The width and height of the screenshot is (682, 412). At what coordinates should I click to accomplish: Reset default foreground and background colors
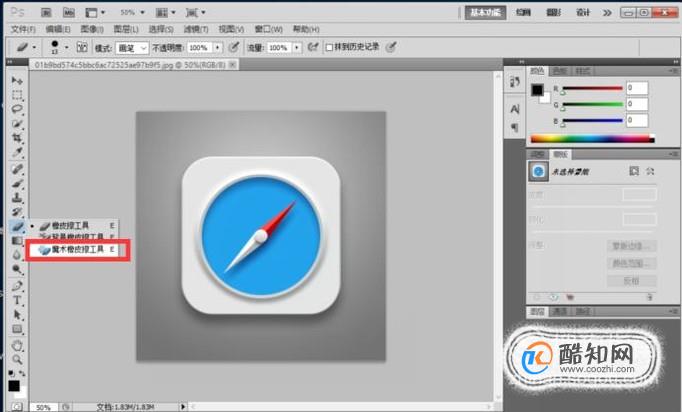11,373
